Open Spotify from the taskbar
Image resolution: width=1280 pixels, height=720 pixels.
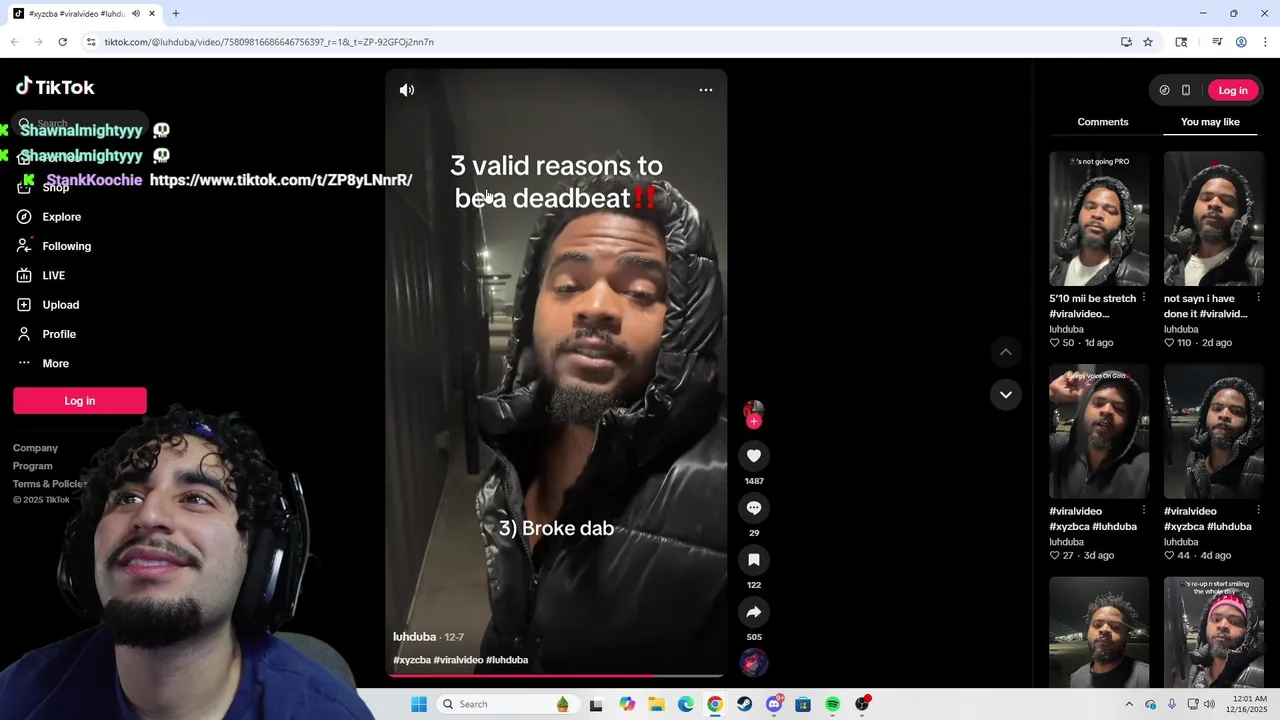click(x=832, y=704)
